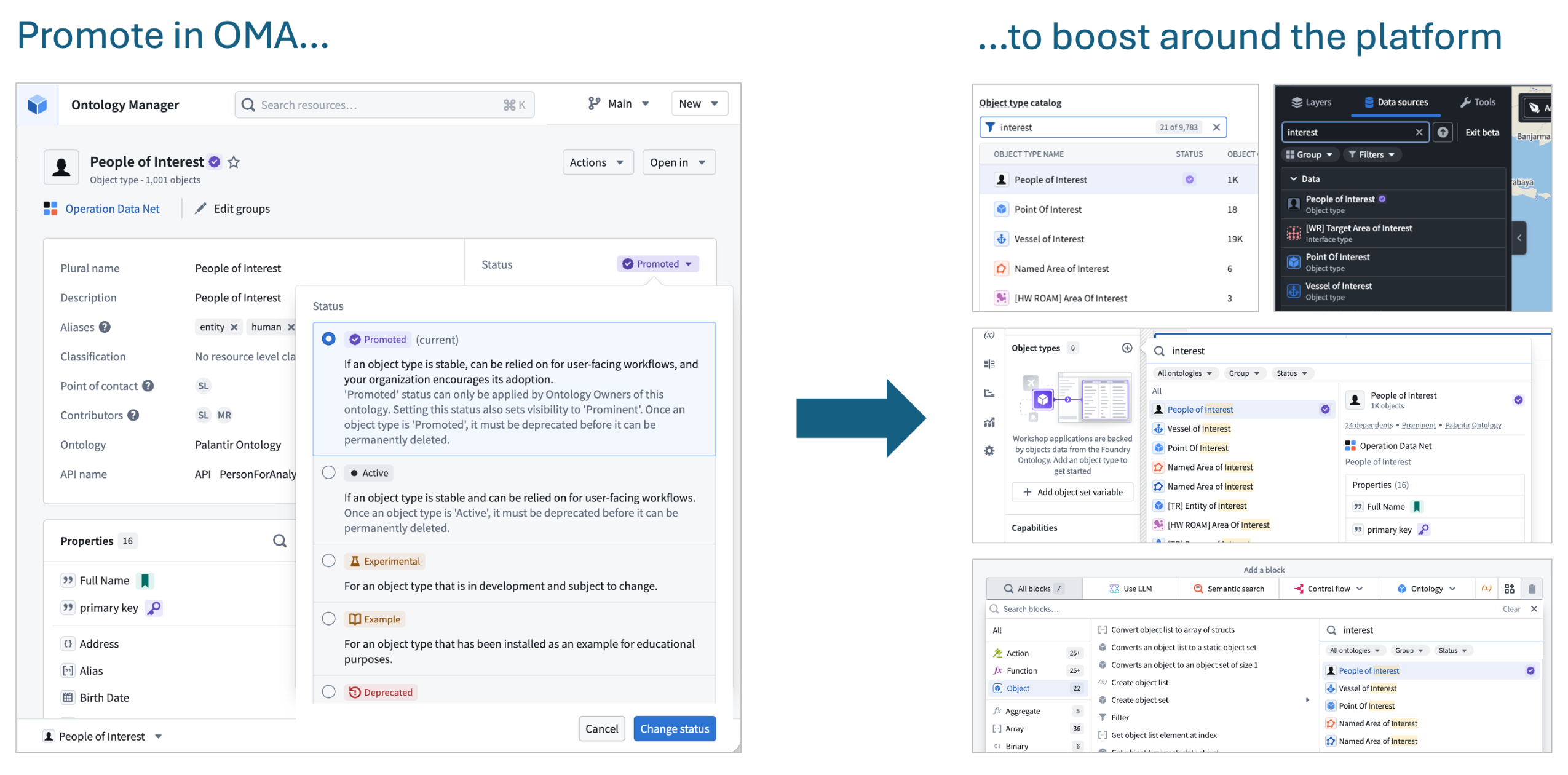Image resolution: width=1568 pixels, height=775 pixels.
Task: Click the Change status button
Action: (x=674, y=728)
